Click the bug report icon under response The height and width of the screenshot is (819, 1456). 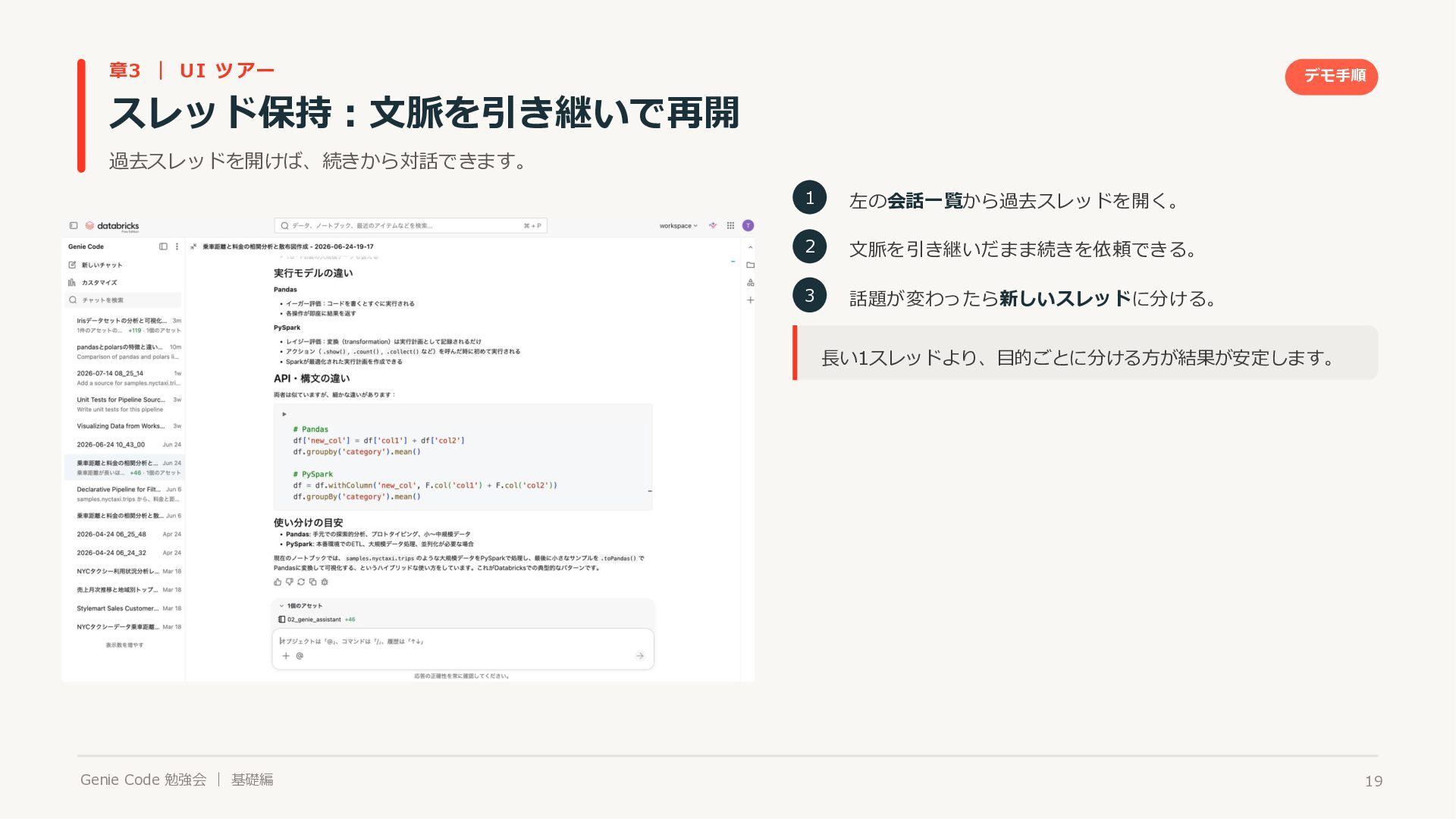(x=325, y=582)
